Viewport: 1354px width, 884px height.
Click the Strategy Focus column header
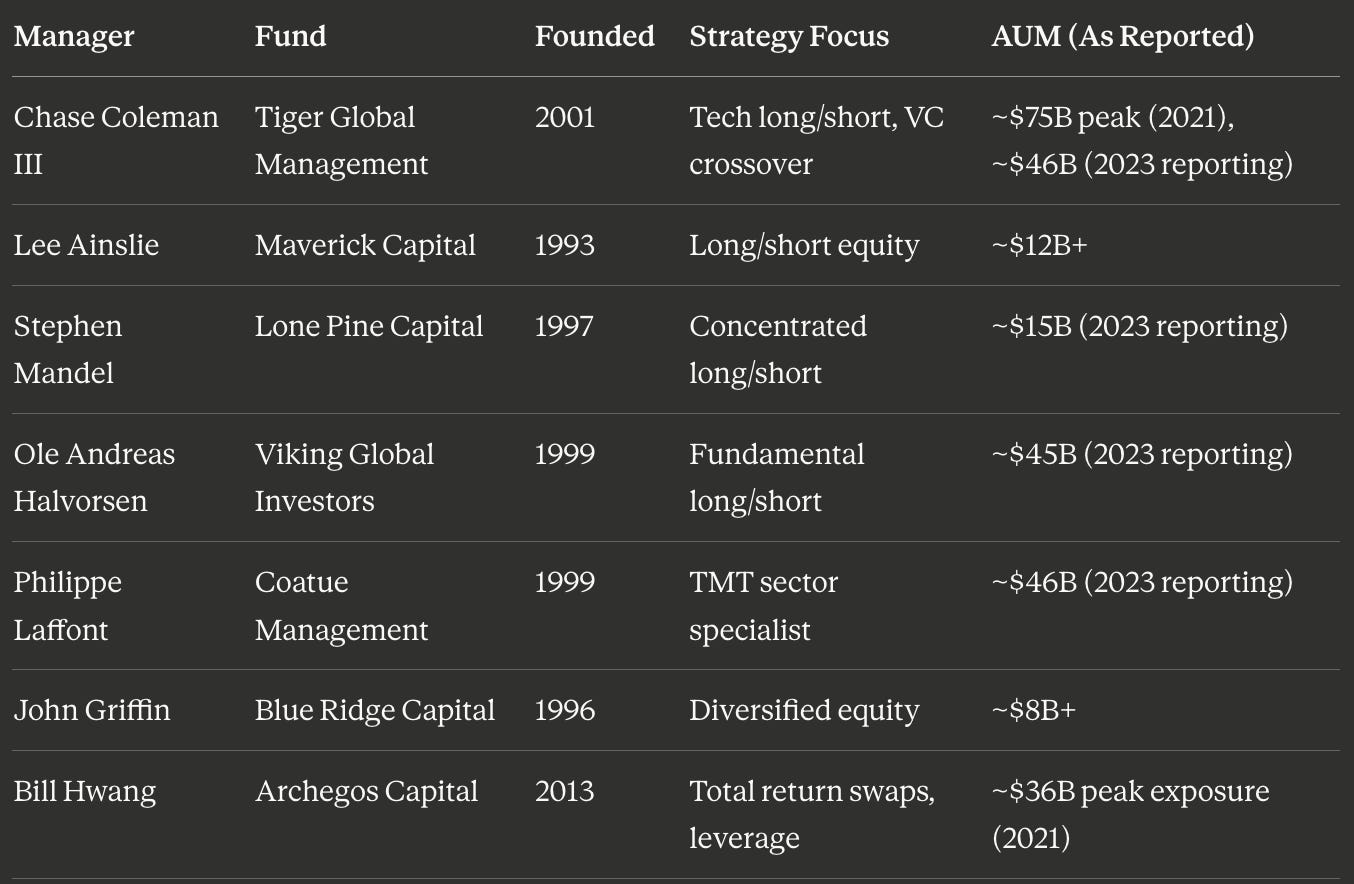(x=789, y=37)
